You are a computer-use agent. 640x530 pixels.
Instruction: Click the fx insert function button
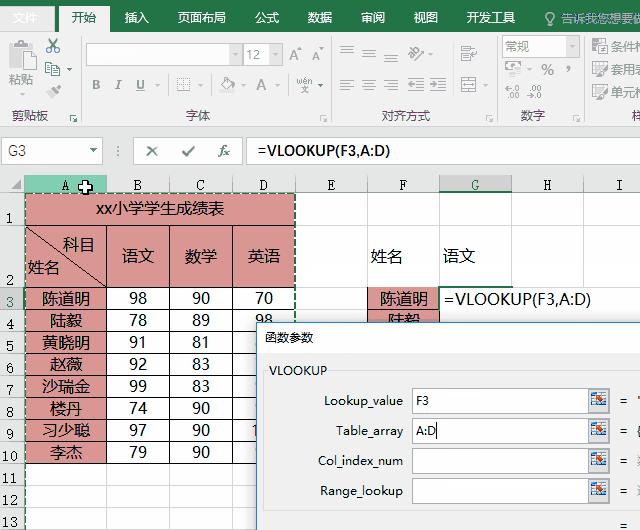tap(224, 151)
